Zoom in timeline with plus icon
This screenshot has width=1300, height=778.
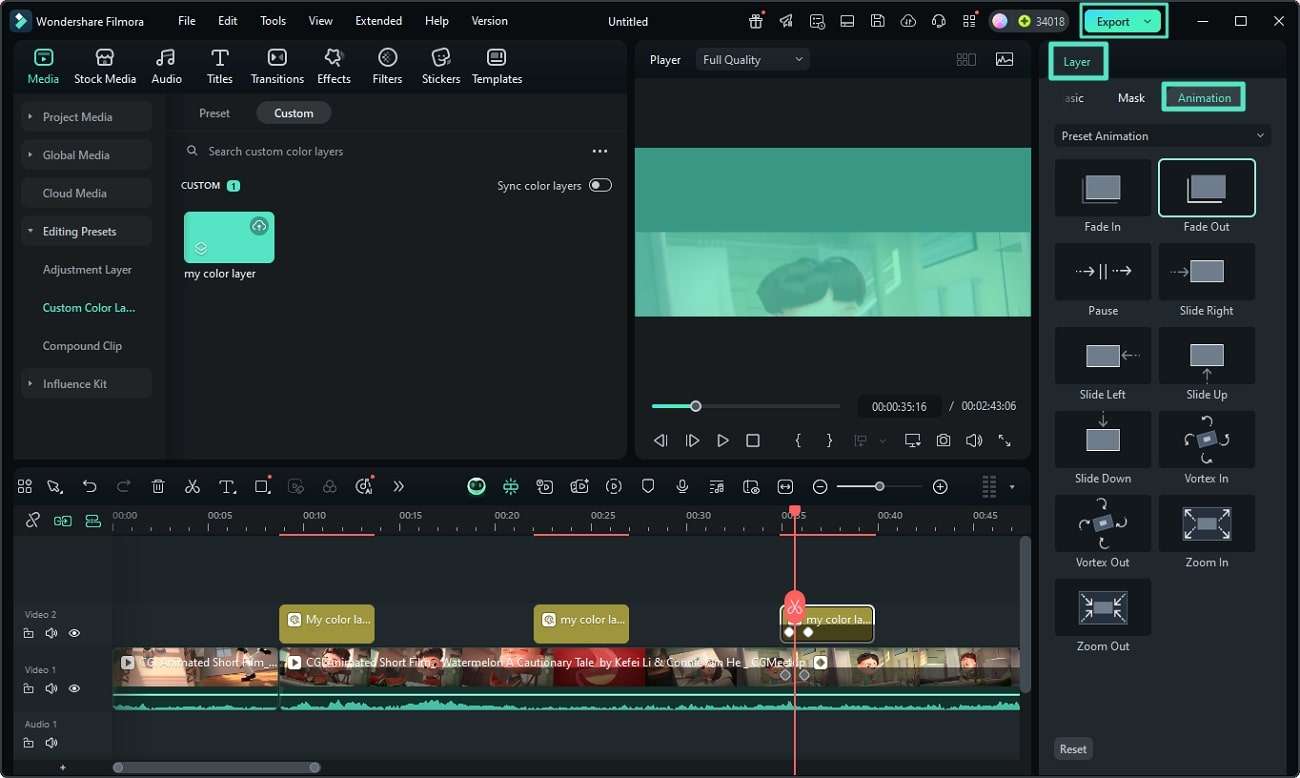(x=940, y=487)
